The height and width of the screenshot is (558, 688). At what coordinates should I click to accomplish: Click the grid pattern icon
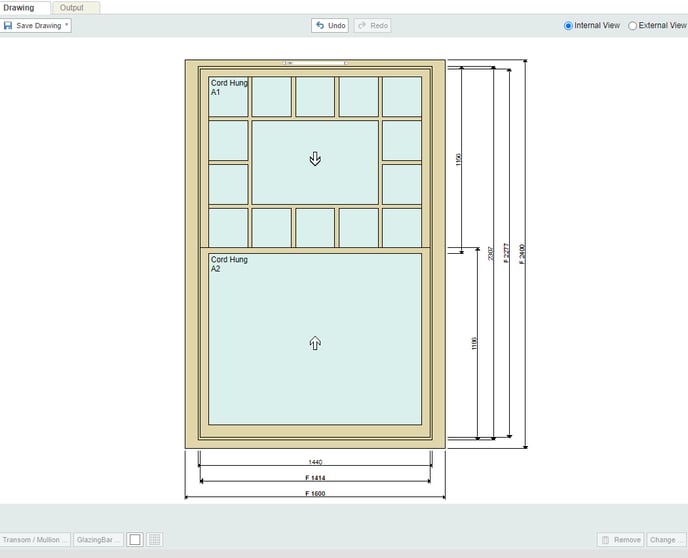tap(155, 540)
